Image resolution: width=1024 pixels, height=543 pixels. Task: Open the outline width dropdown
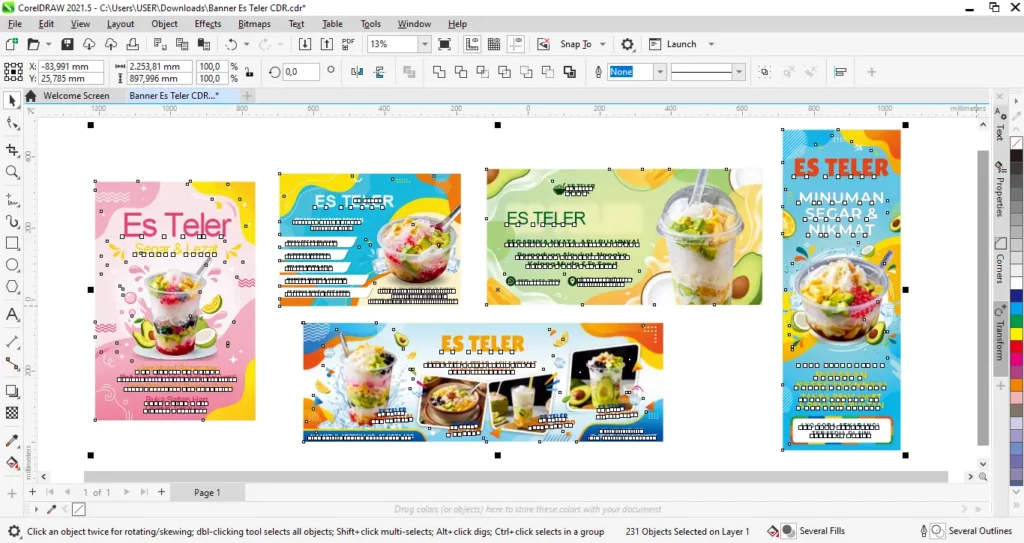660,72
